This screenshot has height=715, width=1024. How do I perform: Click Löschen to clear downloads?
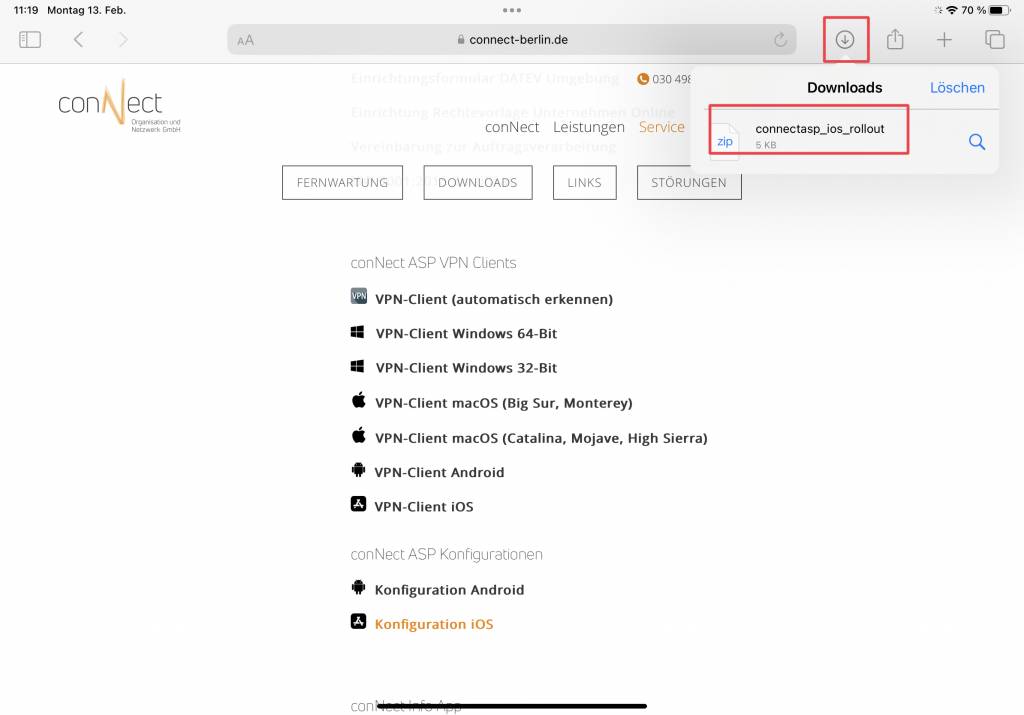click(x=957, y=87)
